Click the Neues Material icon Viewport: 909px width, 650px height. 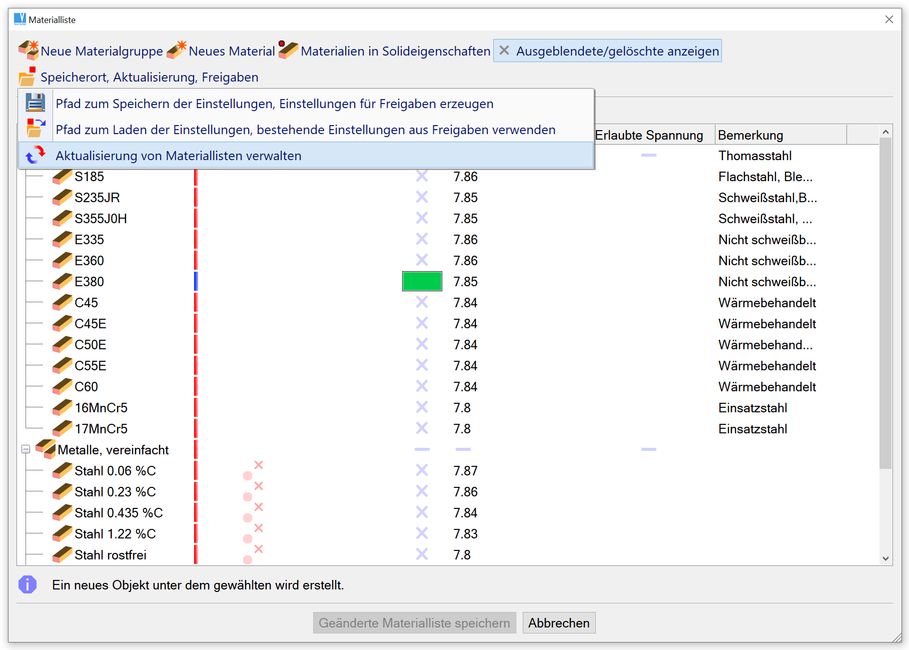point(176,50)
